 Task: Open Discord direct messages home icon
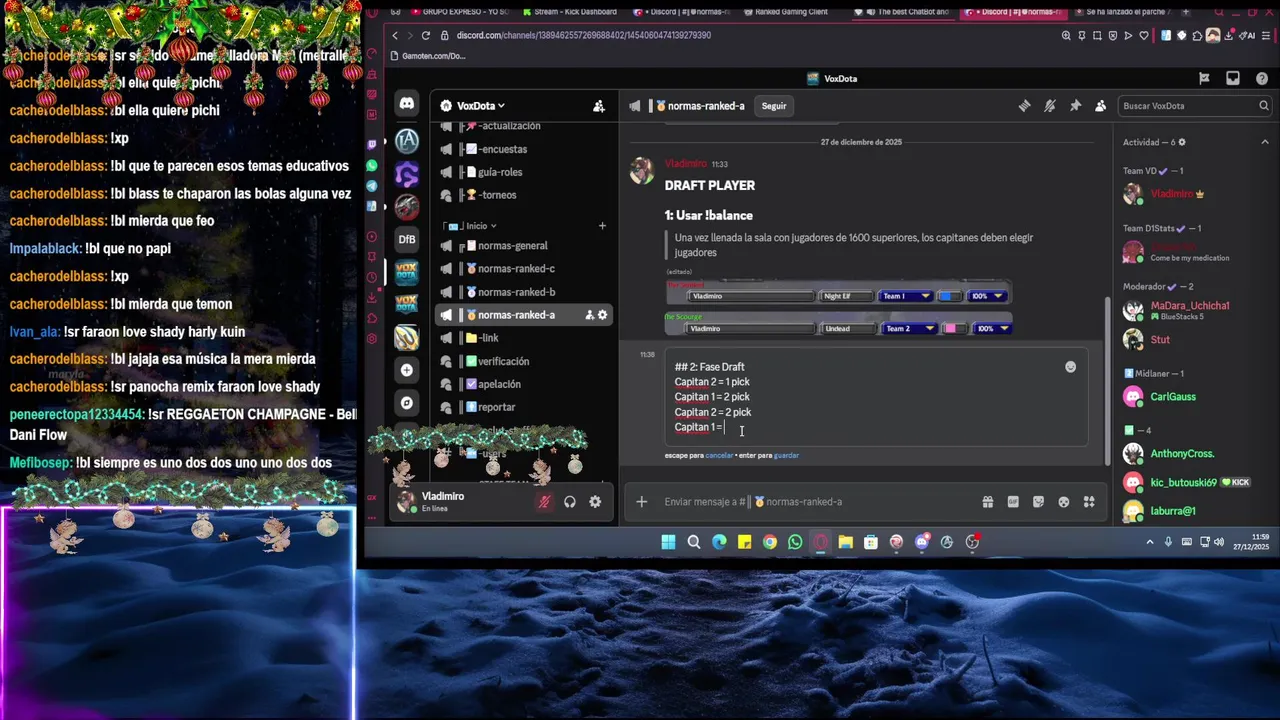(x=407, y=104)
